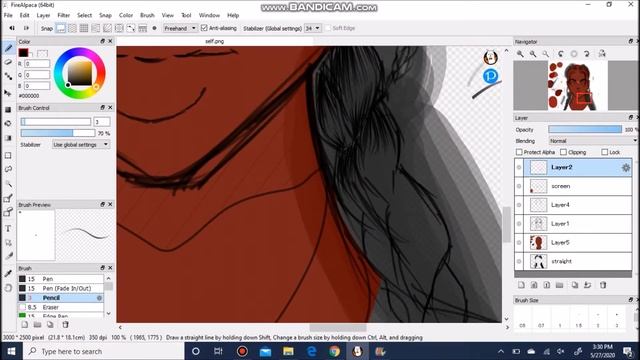
Task: Select the Magic Wand tool
Action: tap(8, 184)
